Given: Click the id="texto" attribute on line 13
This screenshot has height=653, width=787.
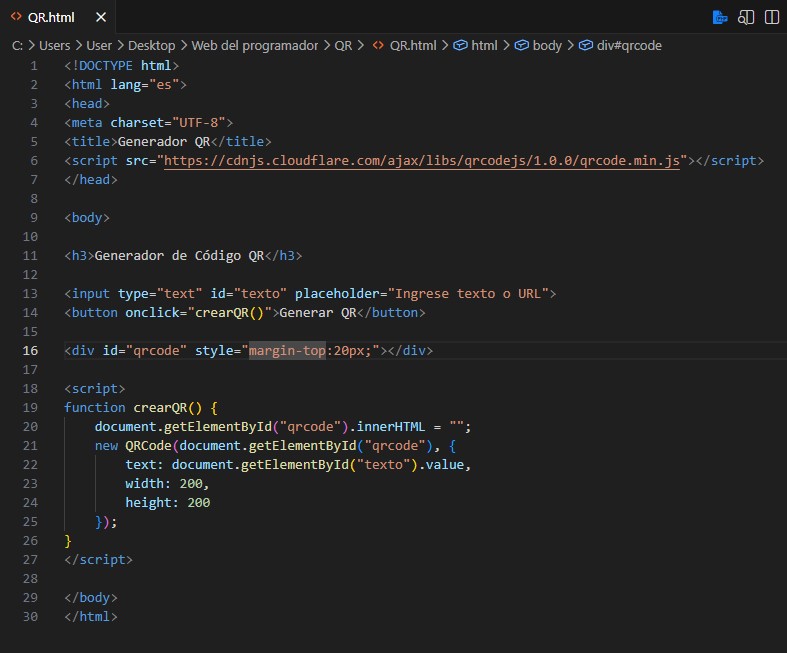Looking at the screenshot, I should coord(248,294).
